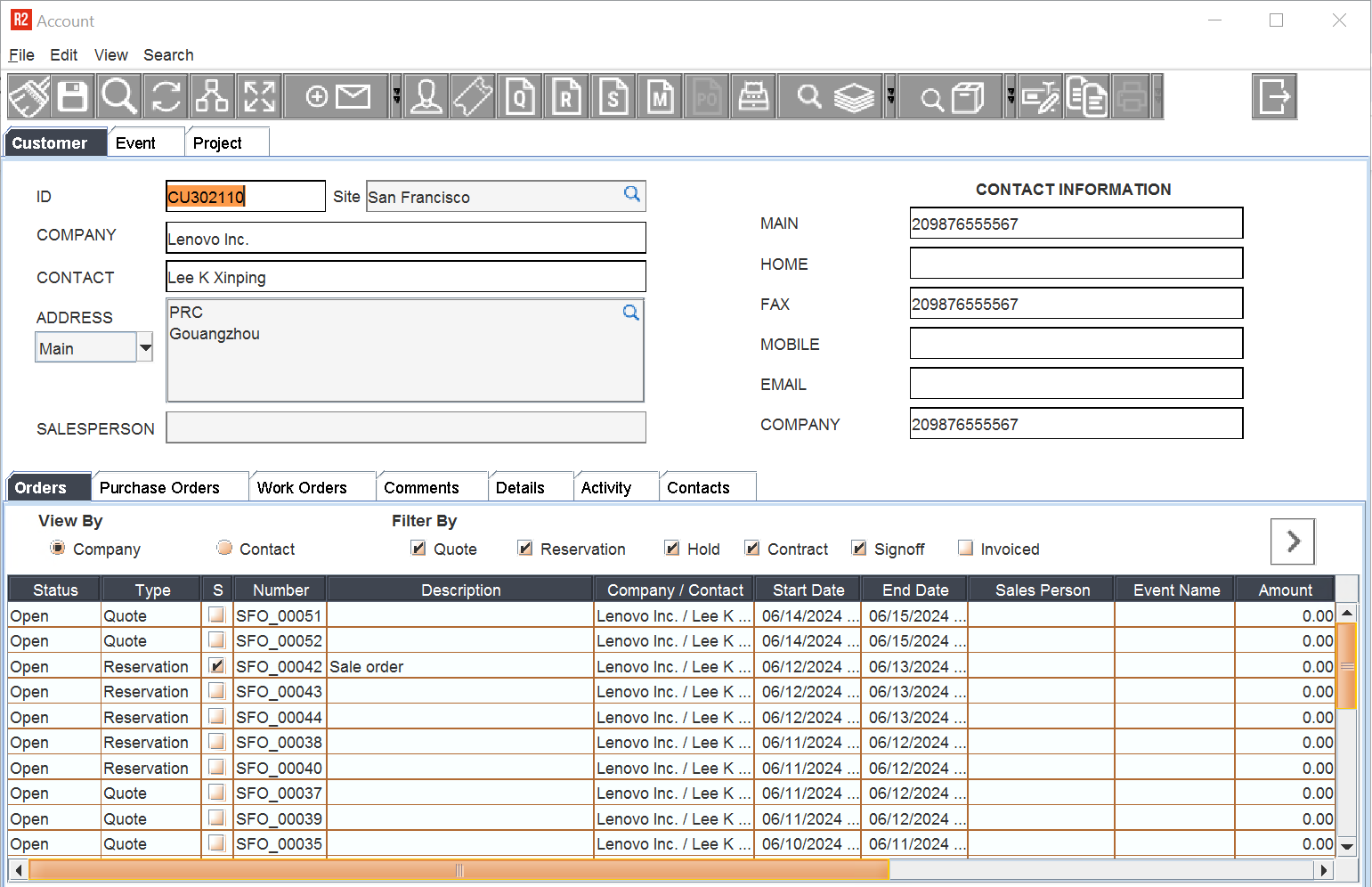Open the Q document quote icon
The image size is (1372, 887).
[x=520, y=96]
